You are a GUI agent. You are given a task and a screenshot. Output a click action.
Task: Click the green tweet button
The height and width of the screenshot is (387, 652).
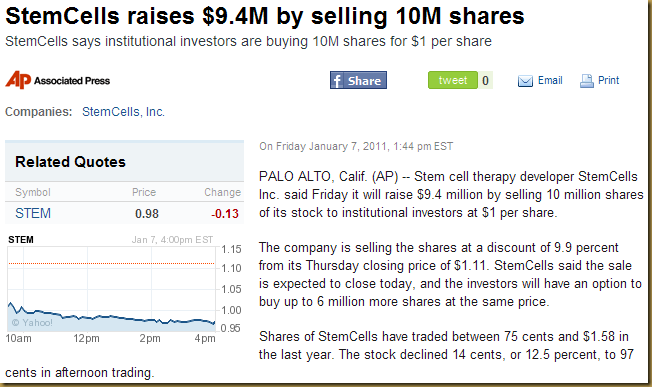click(453, 80)
